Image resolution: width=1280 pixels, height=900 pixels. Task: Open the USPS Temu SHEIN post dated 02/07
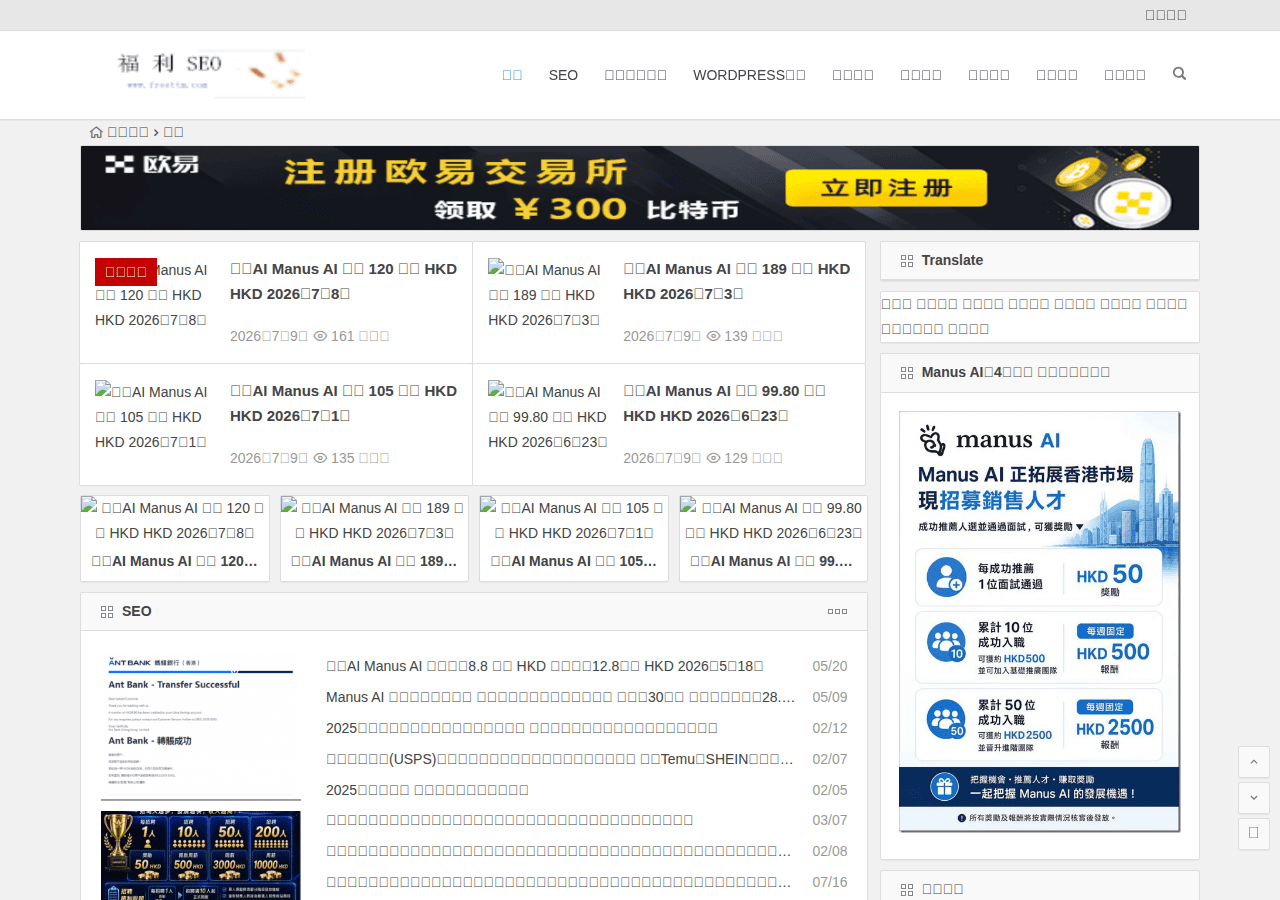pyautogui.click(x=560, y=759)
